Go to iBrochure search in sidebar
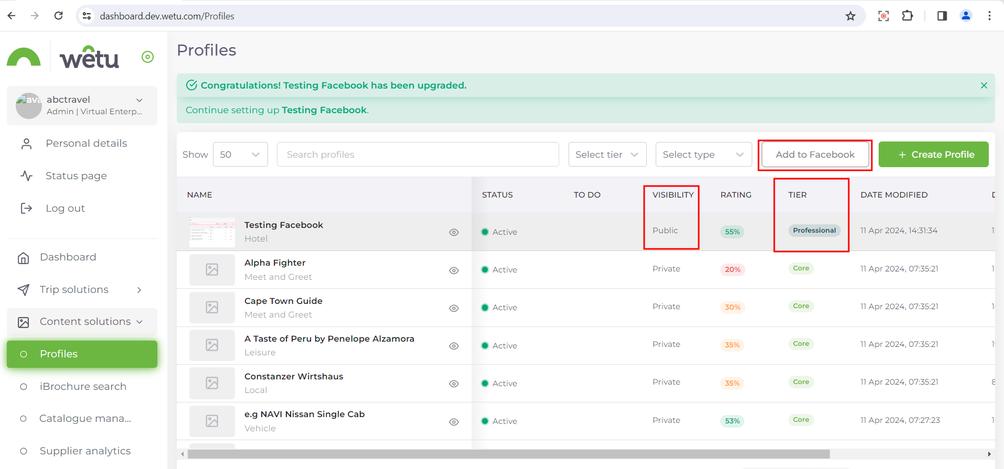 pos(83,386)
